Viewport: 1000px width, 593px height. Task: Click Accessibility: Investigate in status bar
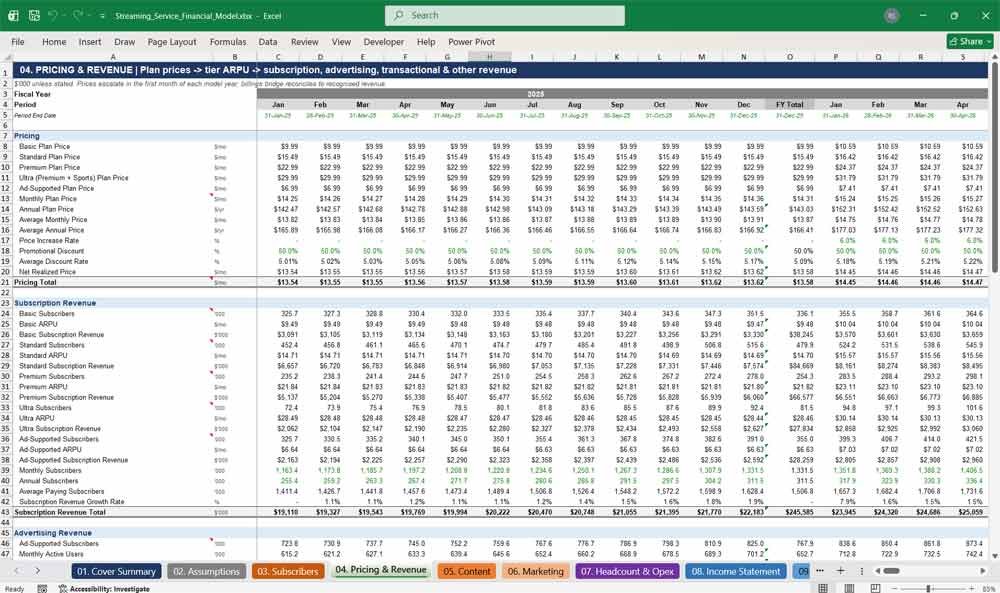103,589
